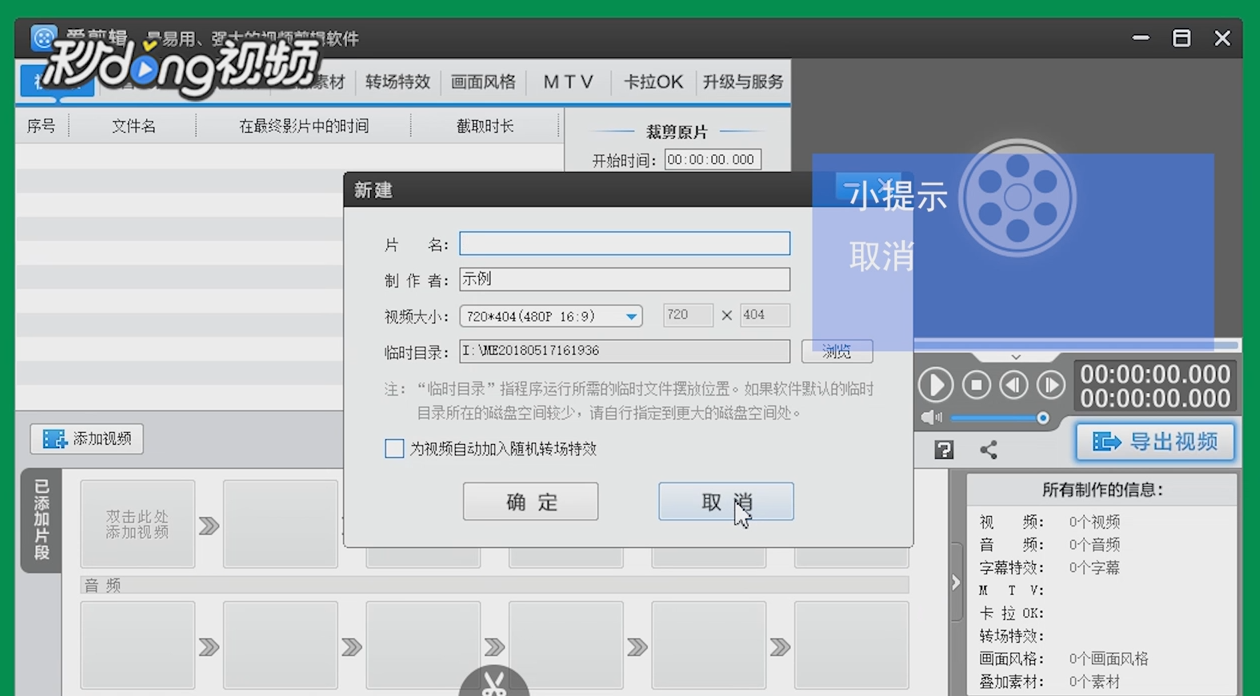This screenshot has height=696, width=1260.
Task: Click the 所有制作的信息 heading
Action: coord(1102,489)
